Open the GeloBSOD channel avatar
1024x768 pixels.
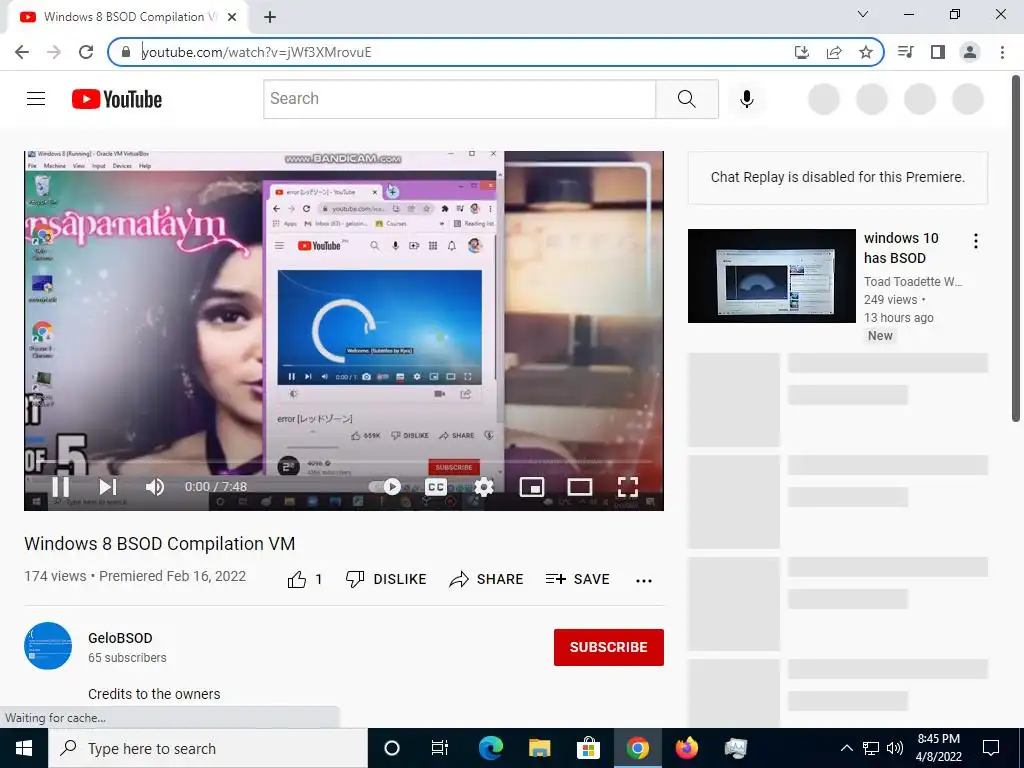coord(48,646)
